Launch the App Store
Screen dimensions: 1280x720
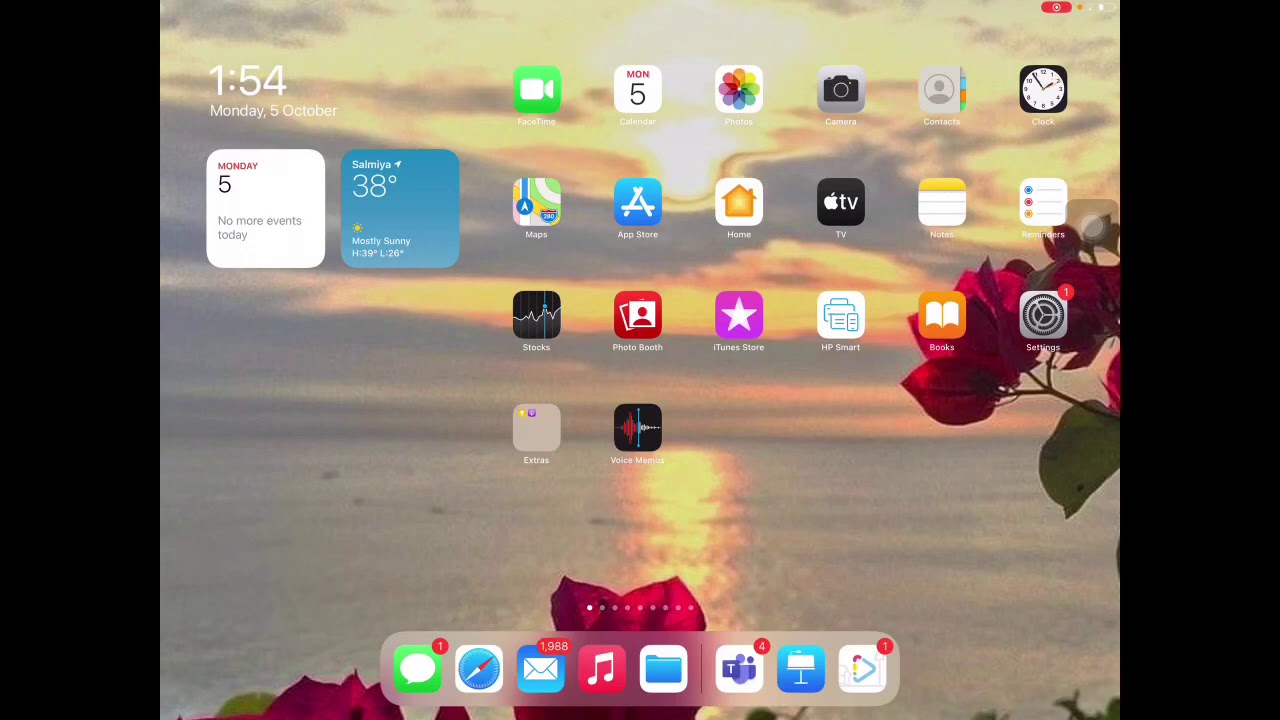638,203
